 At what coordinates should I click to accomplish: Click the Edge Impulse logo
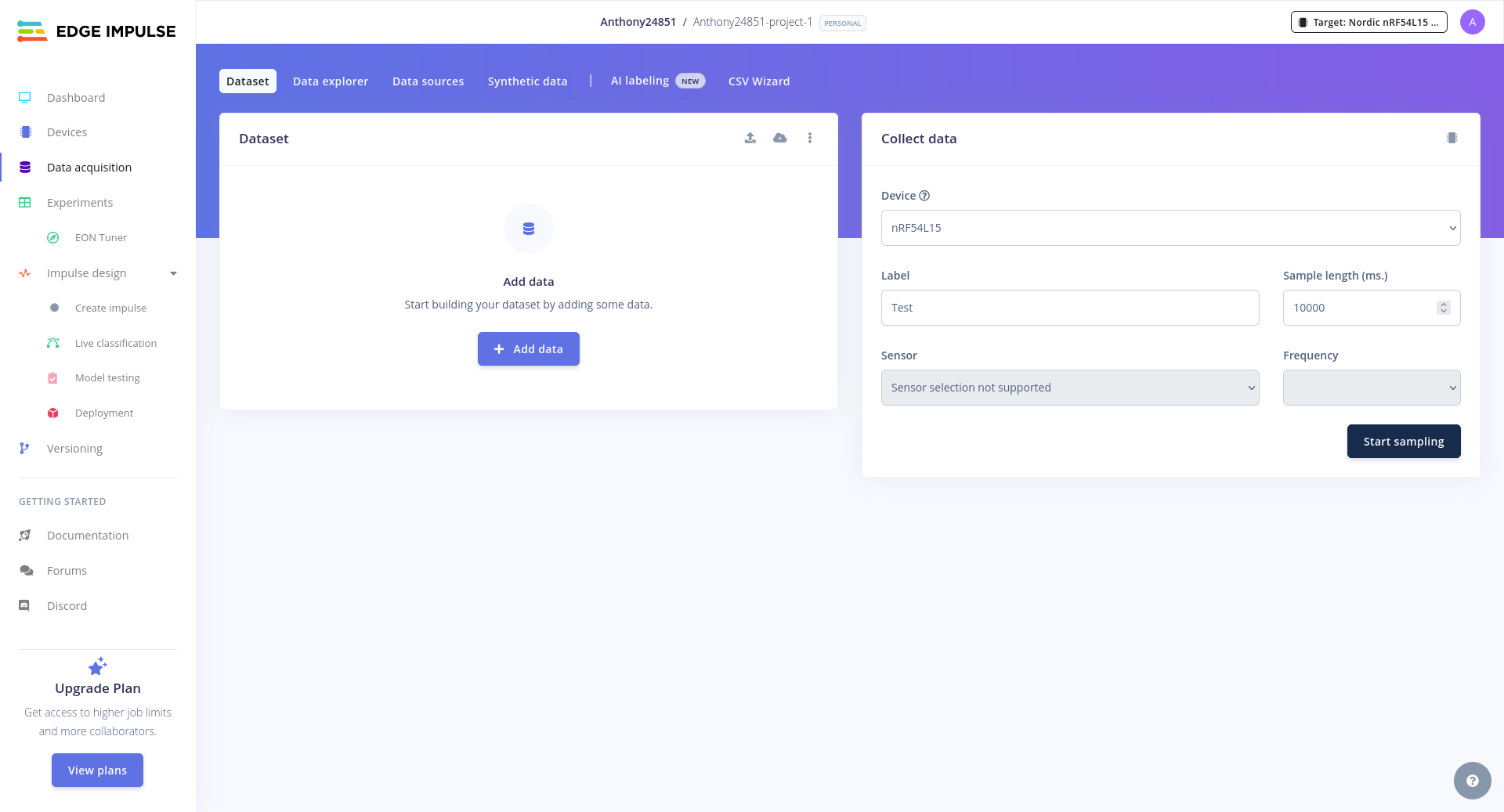tap(96, 31)
